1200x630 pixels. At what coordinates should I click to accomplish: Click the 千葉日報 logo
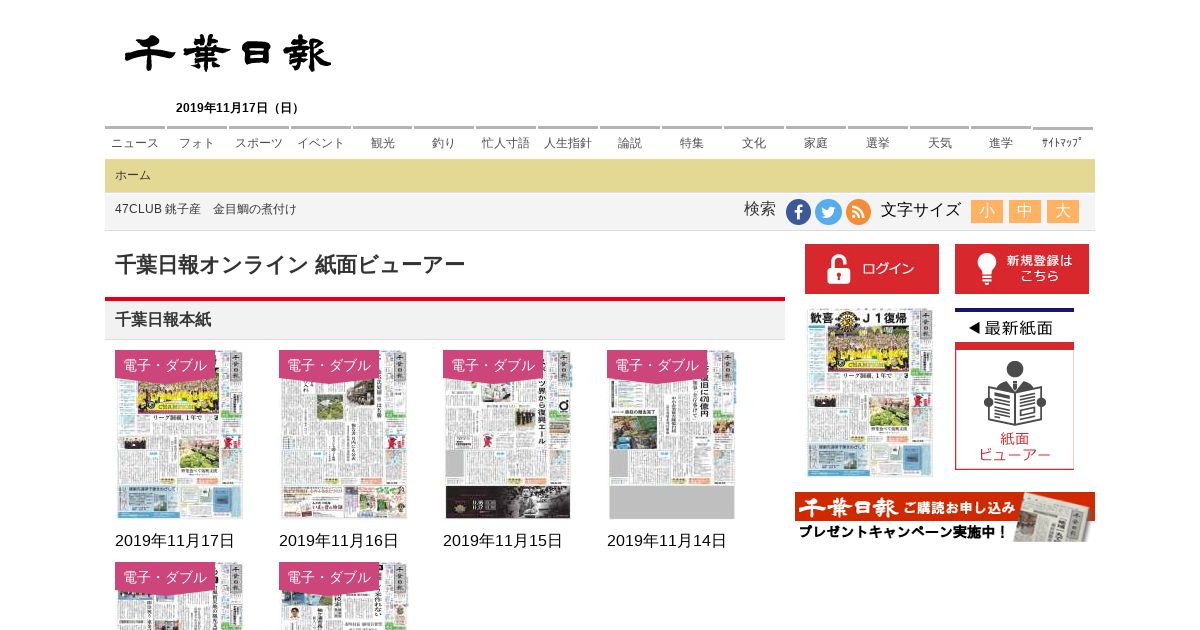(228, 54)
